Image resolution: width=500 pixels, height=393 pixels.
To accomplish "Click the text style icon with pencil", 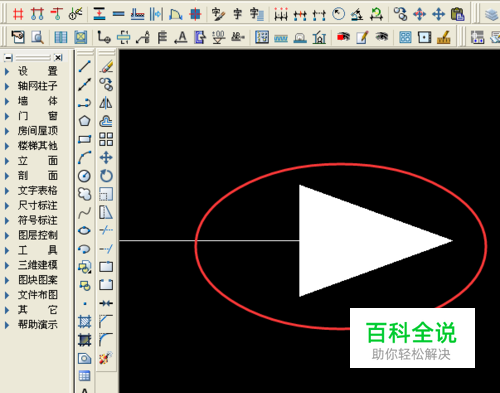I will [218, 14].
